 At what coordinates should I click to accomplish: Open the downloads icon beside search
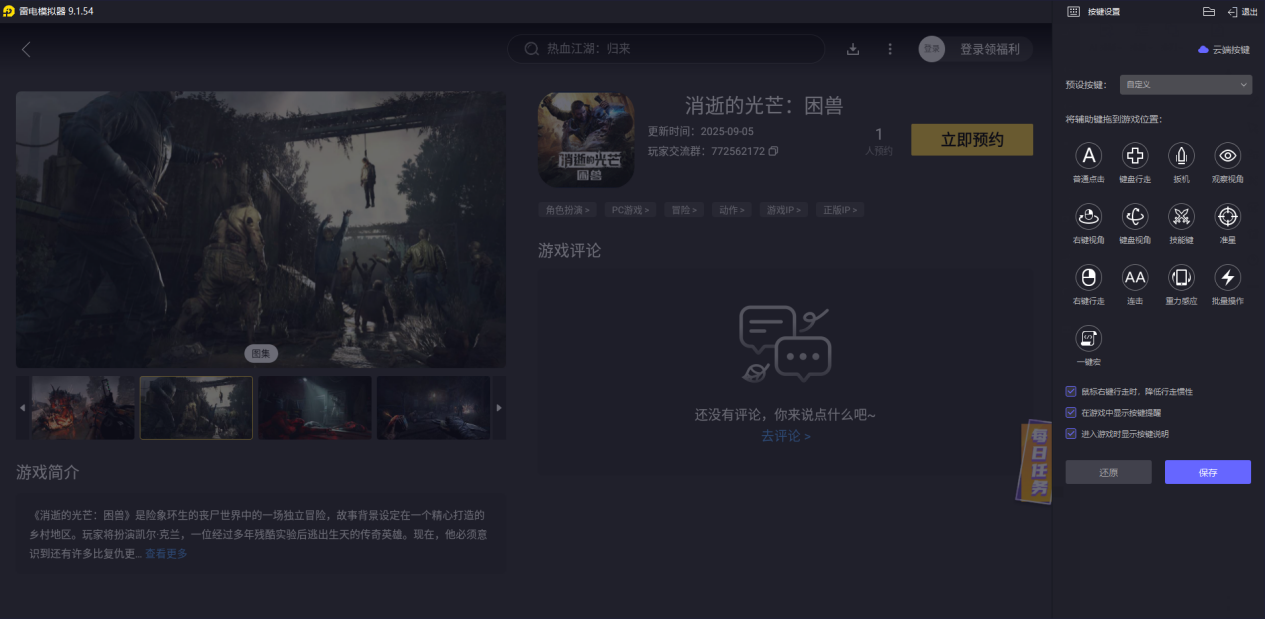coord(853,49)
